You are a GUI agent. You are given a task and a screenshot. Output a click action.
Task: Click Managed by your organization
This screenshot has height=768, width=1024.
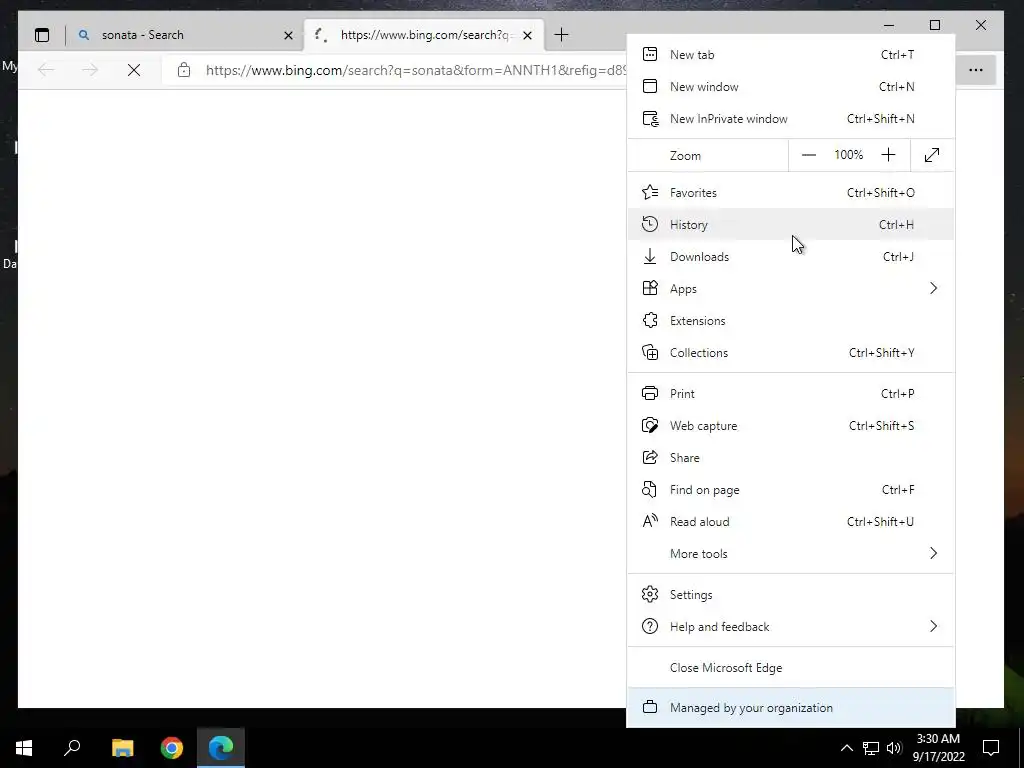[790, 707]
